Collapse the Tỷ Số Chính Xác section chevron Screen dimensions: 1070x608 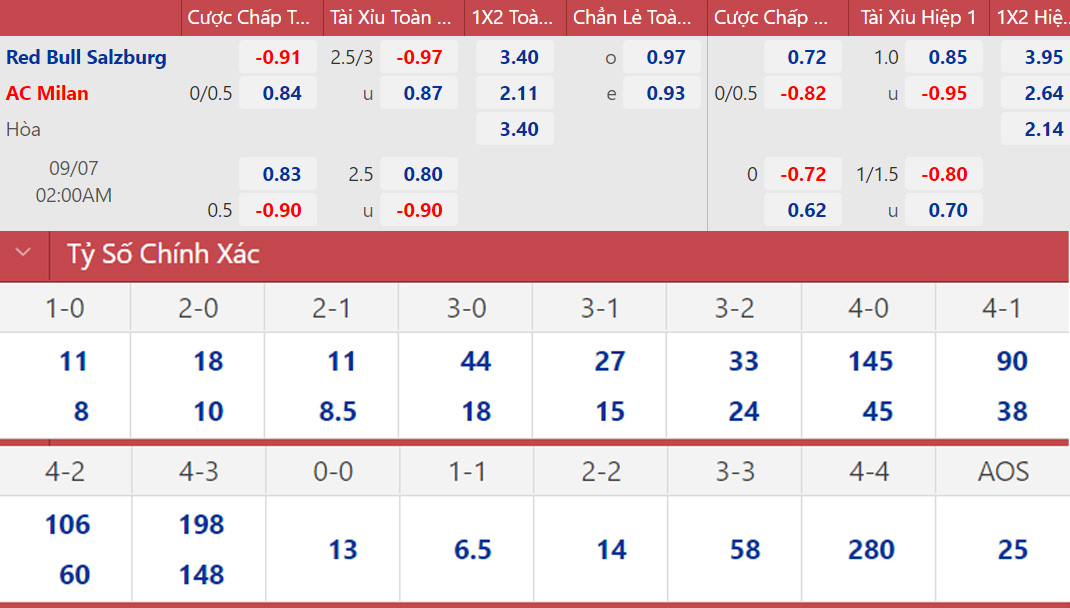click(x=24, y=254)
